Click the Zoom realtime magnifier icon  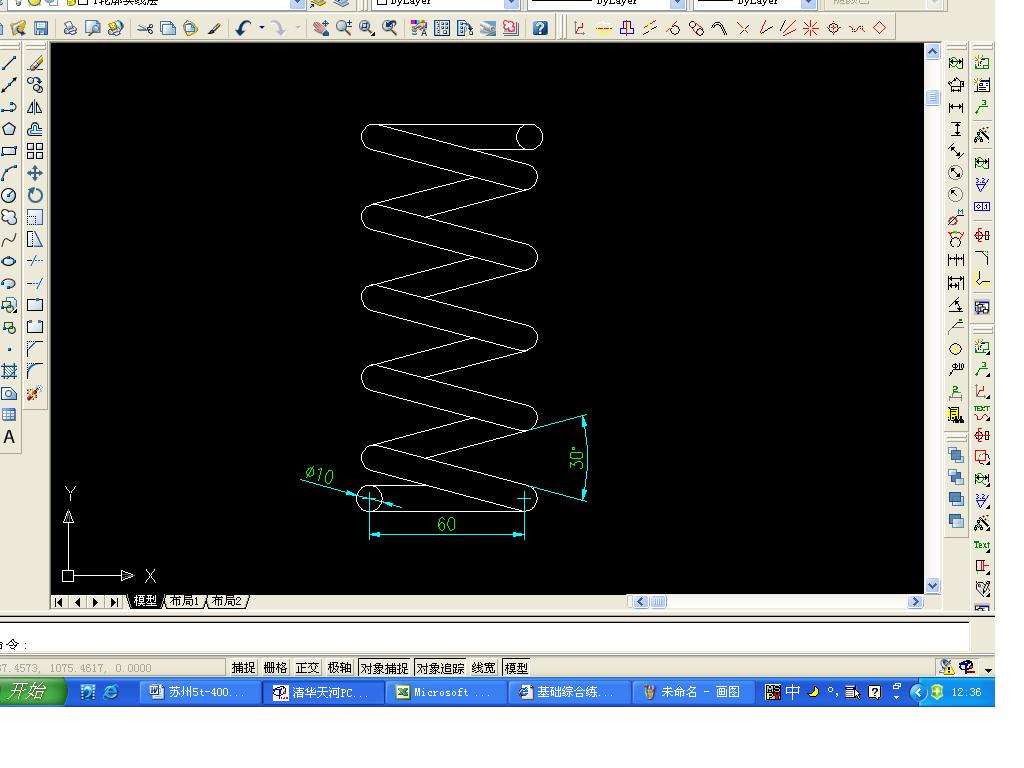344,28
